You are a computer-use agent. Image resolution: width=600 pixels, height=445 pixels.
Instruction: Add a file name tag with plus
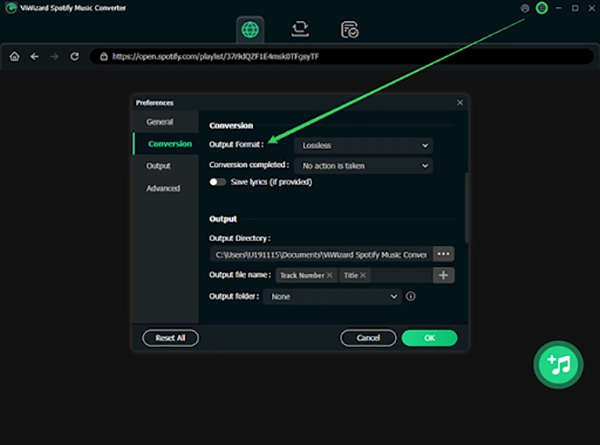(x=443, y=275)
